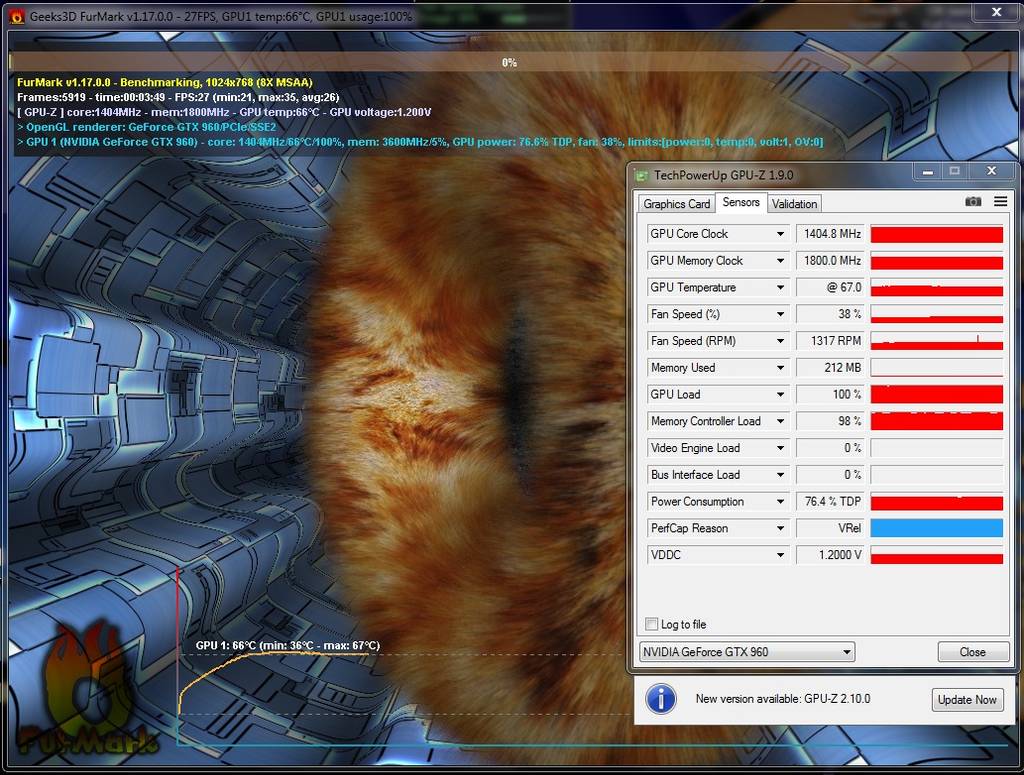Screen dimensions: 1024x775
Task: Click the 212 MB memory used value
Action: coord(830,368)
